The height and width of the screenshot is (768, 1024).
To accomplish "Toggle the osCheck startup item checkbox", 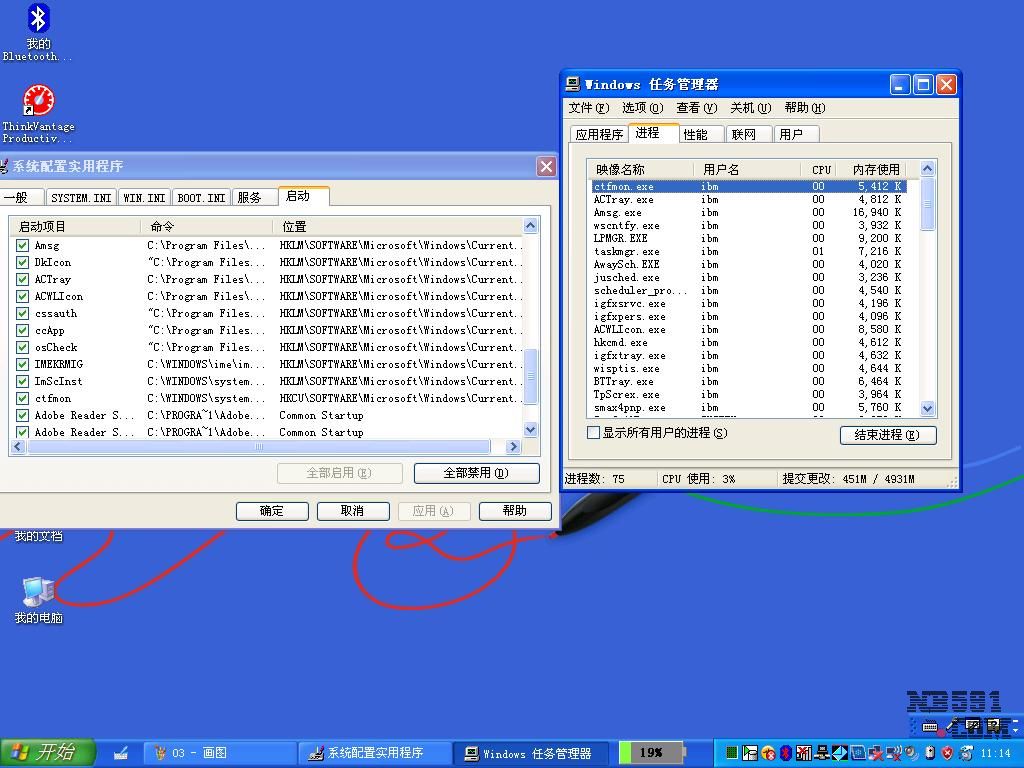I will click(22, 347).
